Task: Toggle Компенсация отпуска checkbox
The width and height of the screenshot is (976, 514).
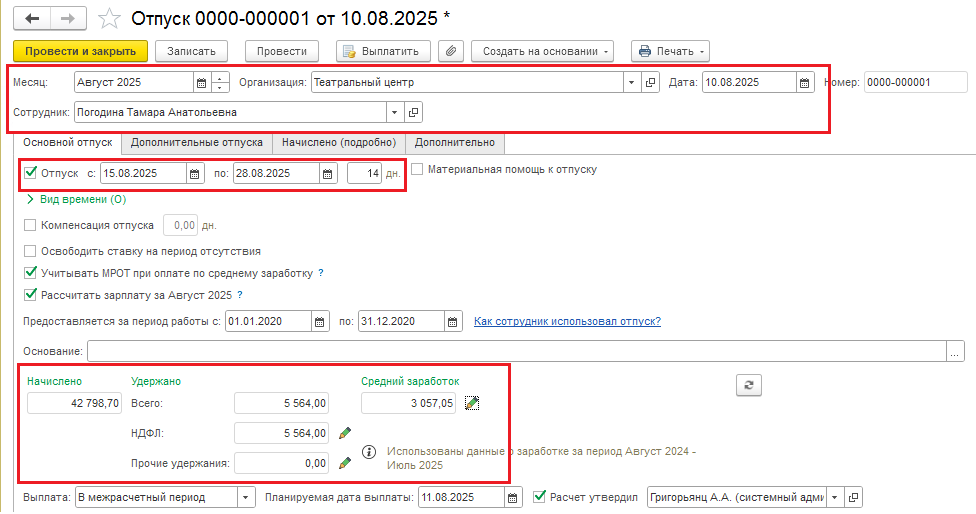Action: (x=30, y=225)
